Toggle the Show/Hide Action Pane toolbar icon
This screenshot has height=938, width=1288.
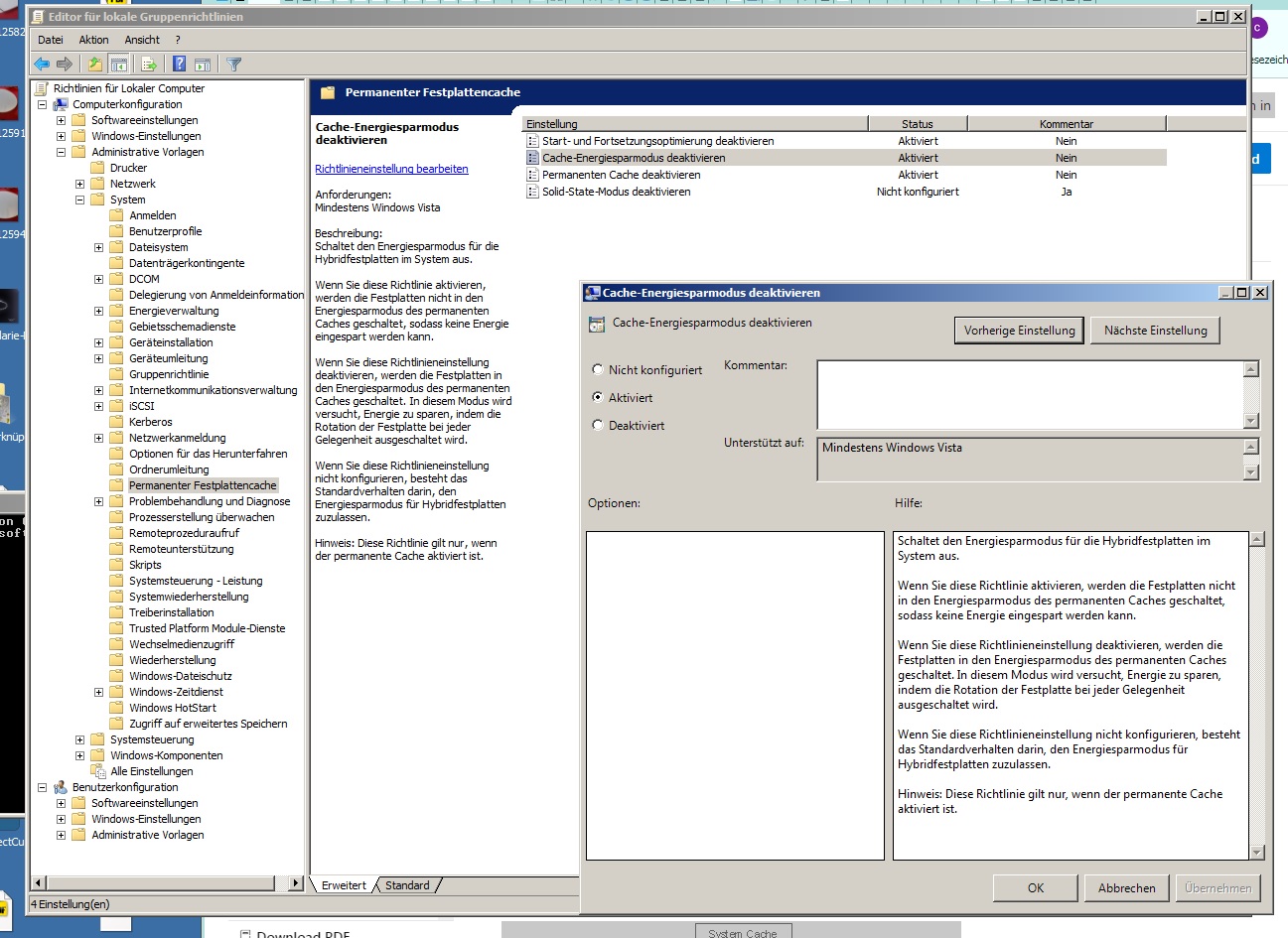203,65
